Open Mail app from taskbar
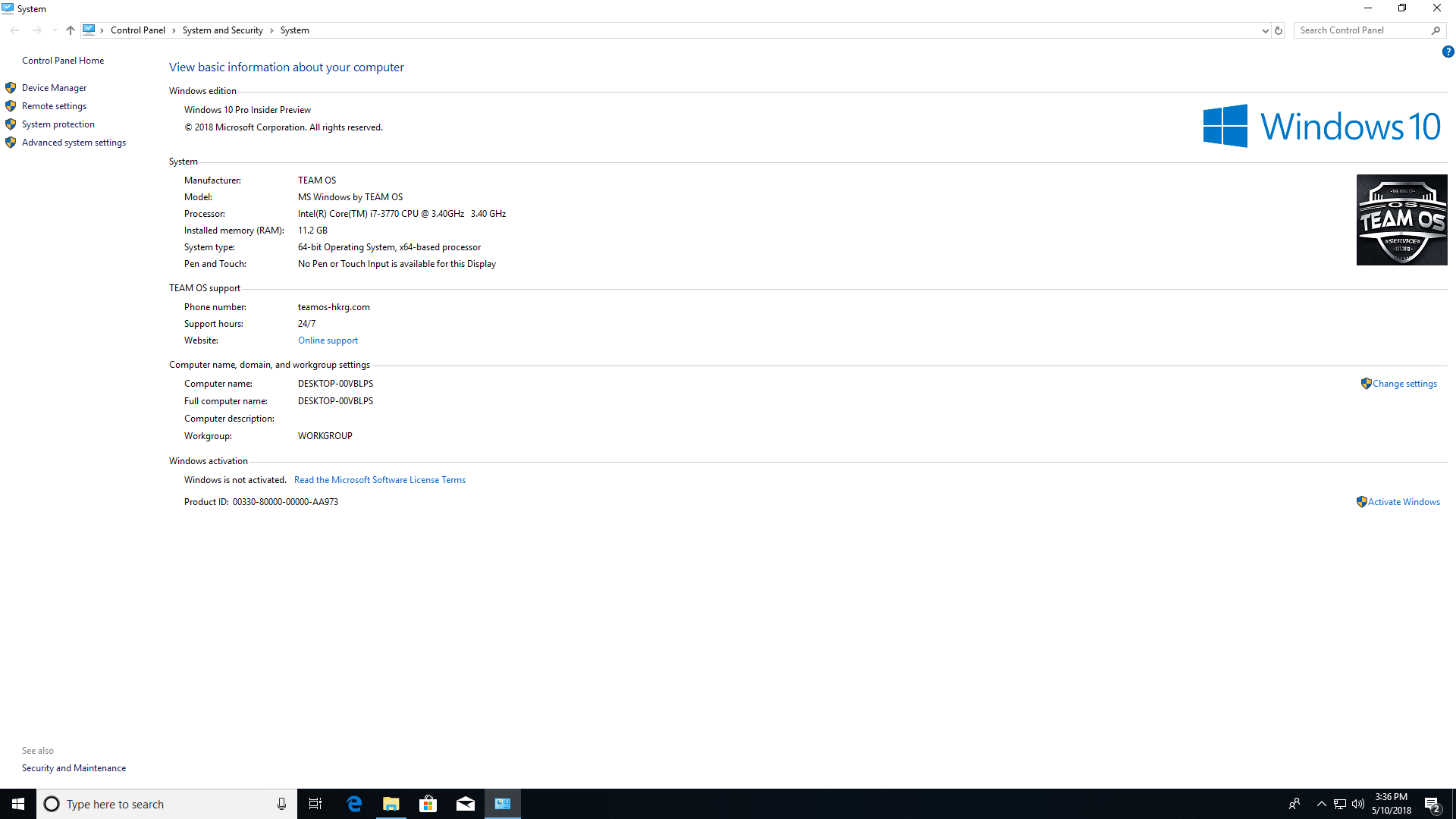Image resolution: width=1456 pixels, height=819 pixels. 465,804
